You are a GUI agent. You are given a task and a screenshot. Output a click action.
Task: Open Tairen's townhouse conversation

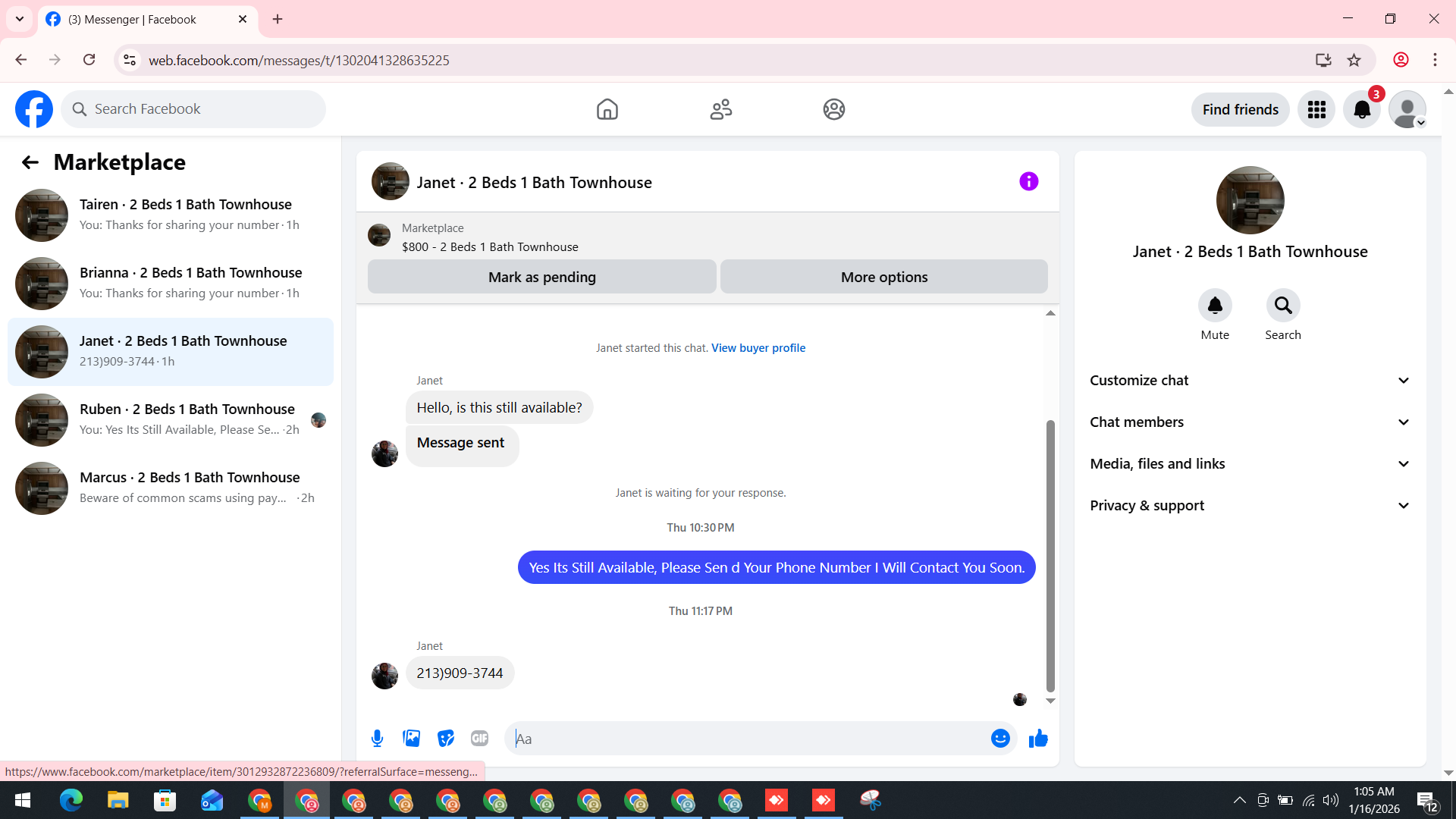[x=171, y=215]
